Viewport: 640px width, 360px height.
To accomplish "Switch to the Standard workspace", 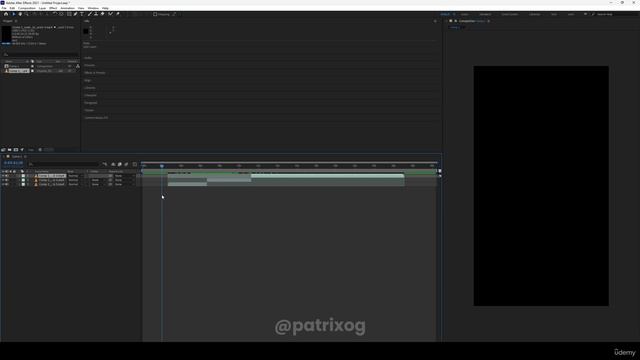I will tap(485, 14).
